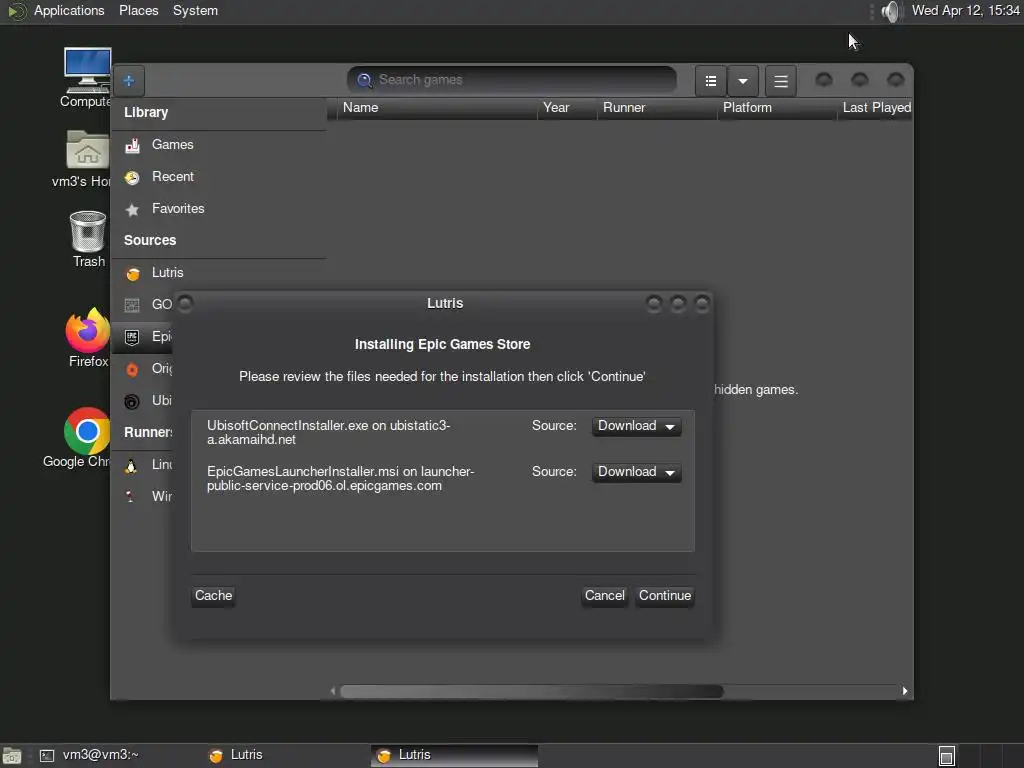Click UbisoftConnectInstaller.exe file entry text
This screenshot has height=768, width=1024.
[x=328, y=432]
